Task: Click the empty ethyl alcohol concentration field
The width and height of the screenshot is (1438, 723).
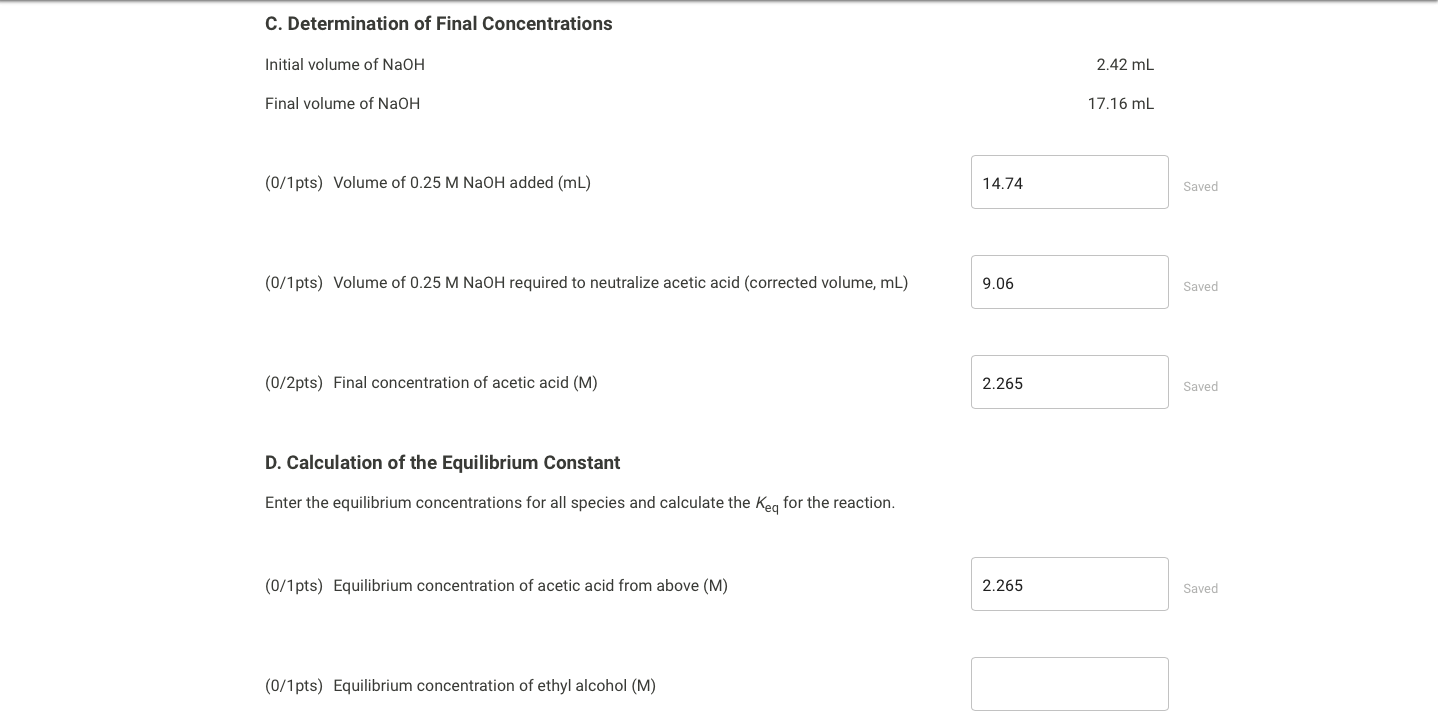Action: tap(1069, 684)
